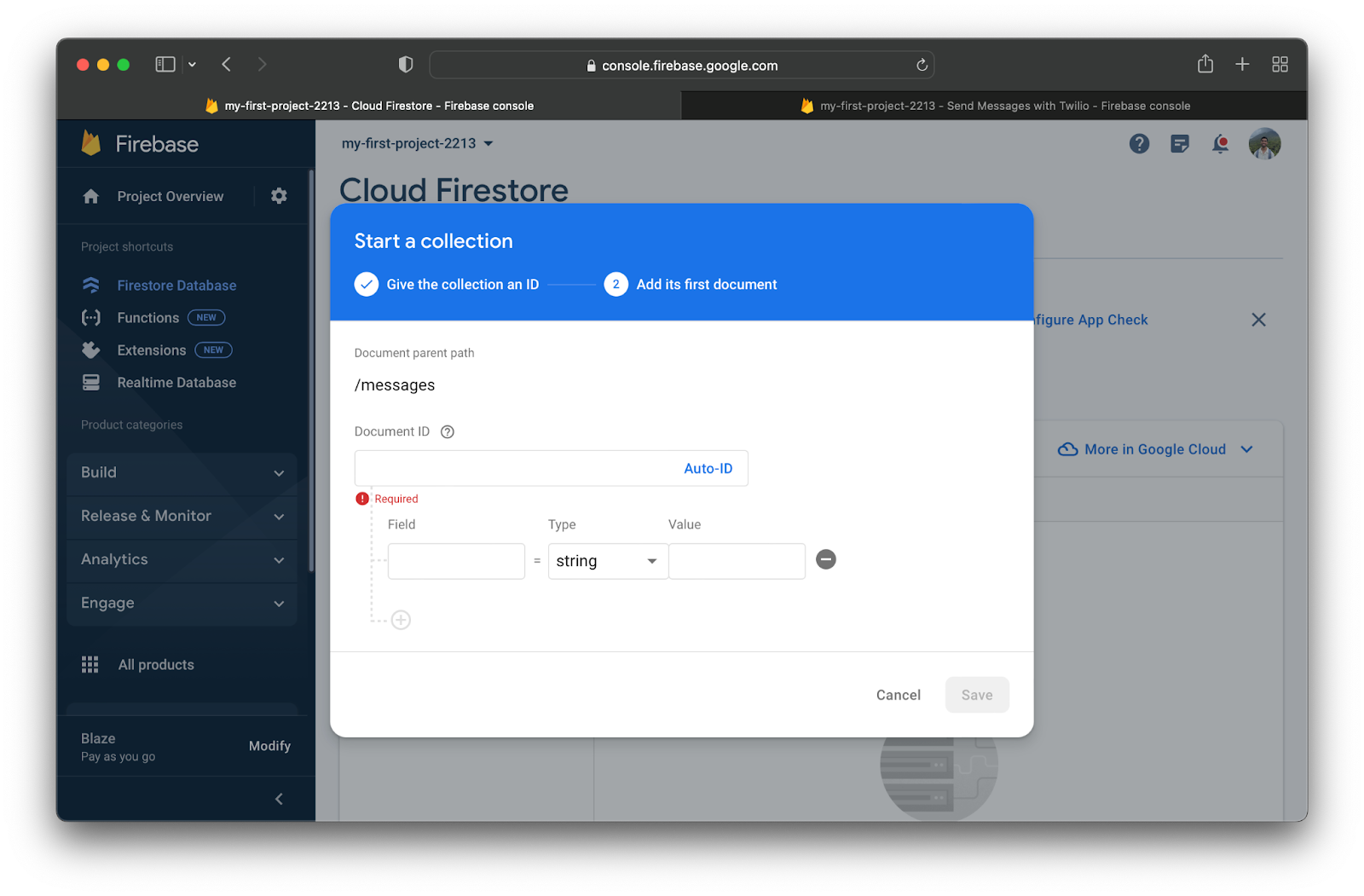Click Auto-ID to generate document ID
This screenshot has width=1364, height=896.
click(708, 469)
